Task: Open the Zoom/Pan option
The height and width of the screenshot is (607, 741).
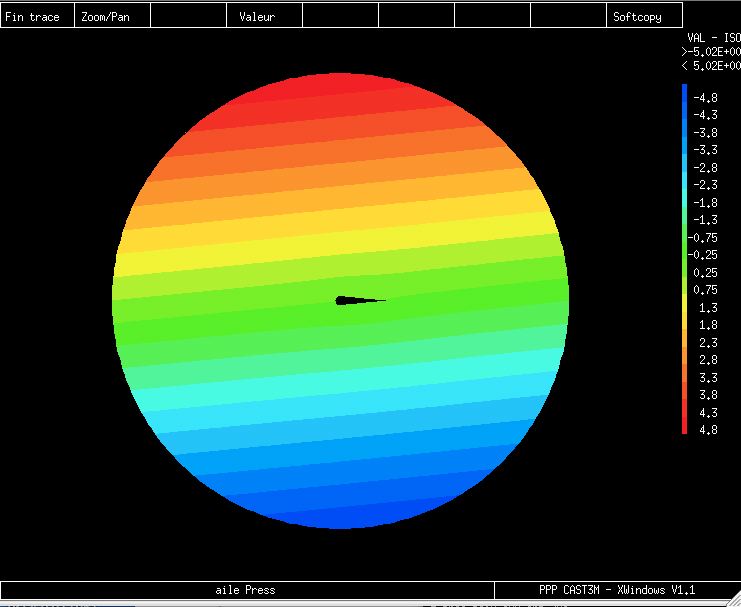Action: pos(112,16)
